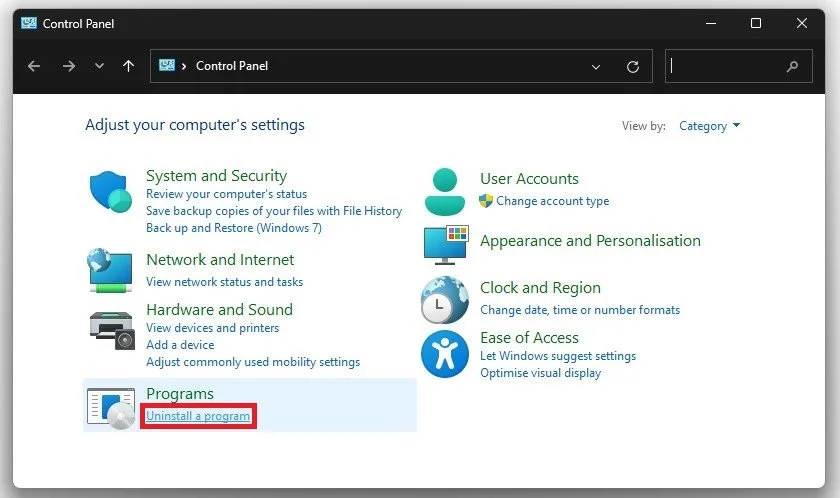Click the Ease of Access icon
This screenshot has height=498, width=840.
pos(445,354)
